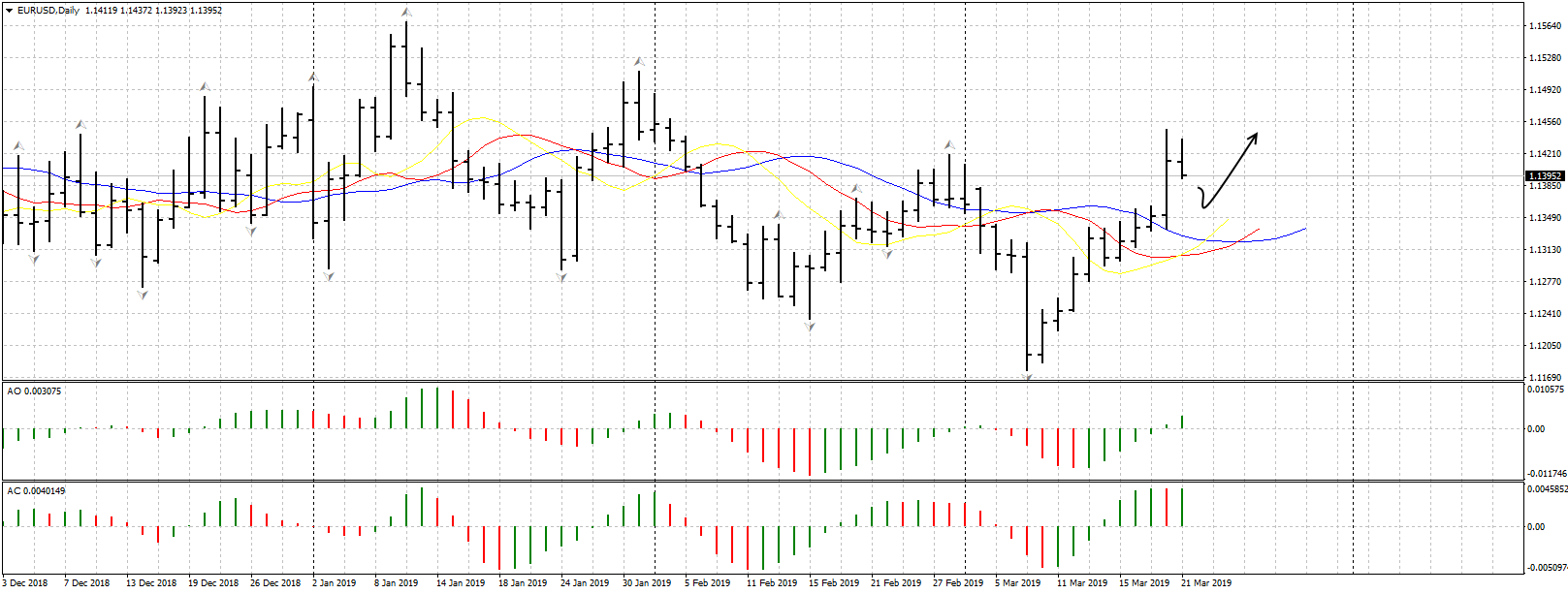1568x594 pixels.
Task: Select the up fractal above the January 8 peak
Action: 406,13
